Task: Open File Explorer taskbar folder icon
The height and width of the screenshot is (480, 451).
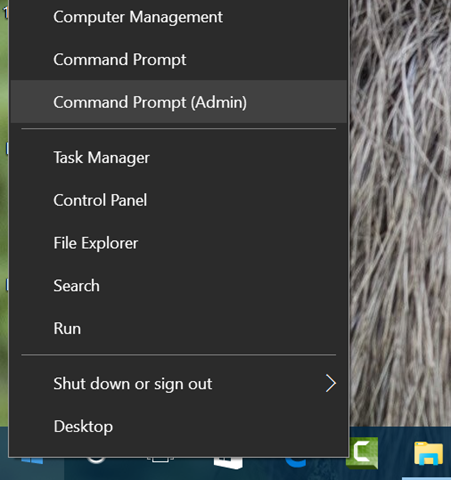Action: click(x=428, y=453)
